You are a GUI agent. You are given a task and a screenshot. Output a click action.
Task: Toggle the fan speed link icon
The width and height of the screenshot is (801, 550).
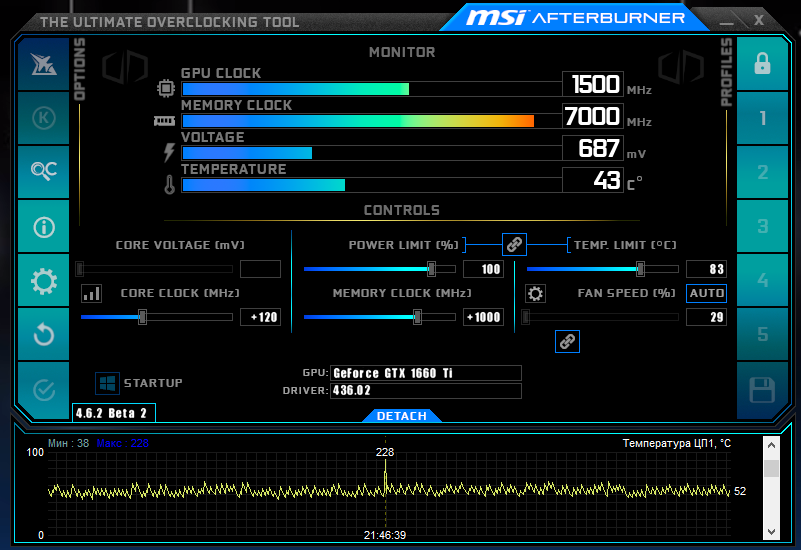coord(567,341)
